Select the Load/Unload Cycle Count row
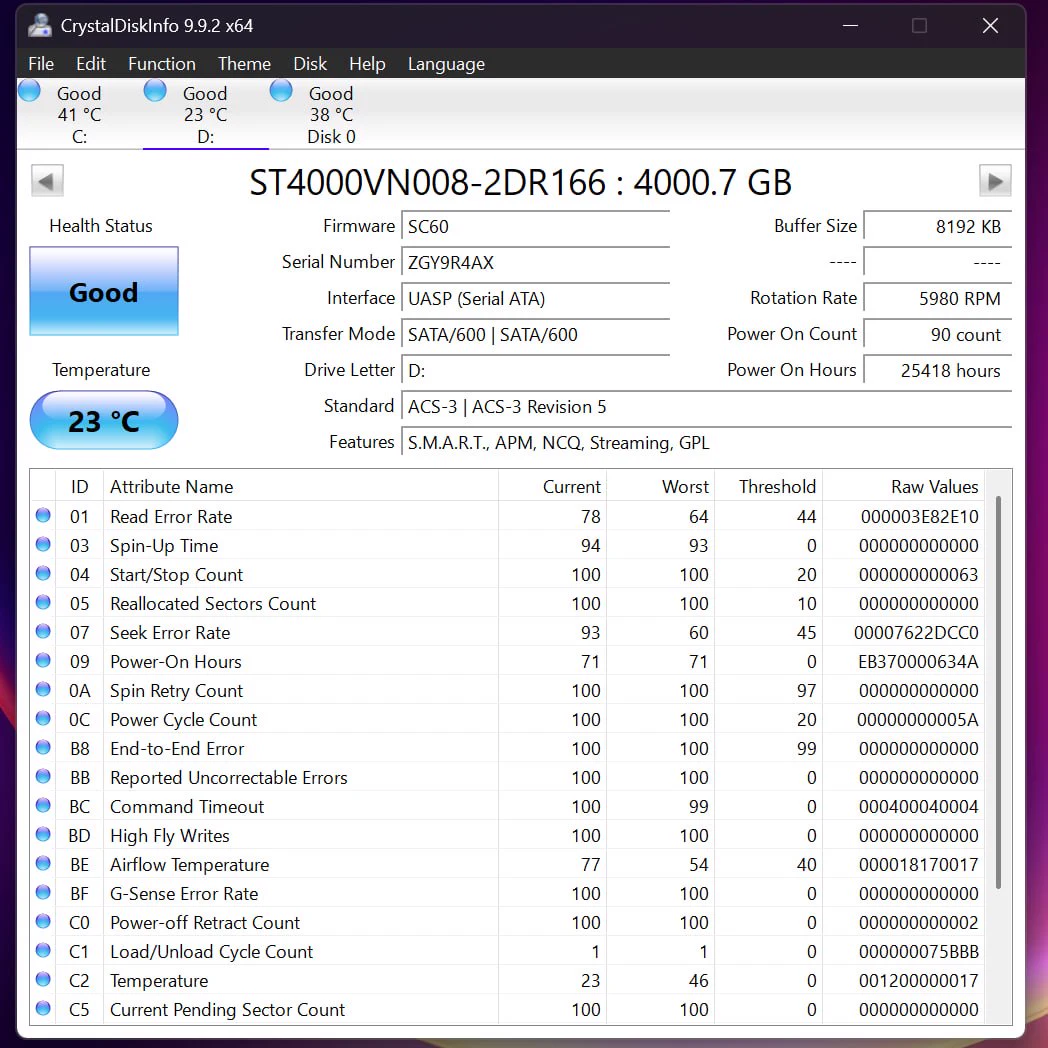The height and width of the screenshot is (1048, 1048). coord(508,952)
